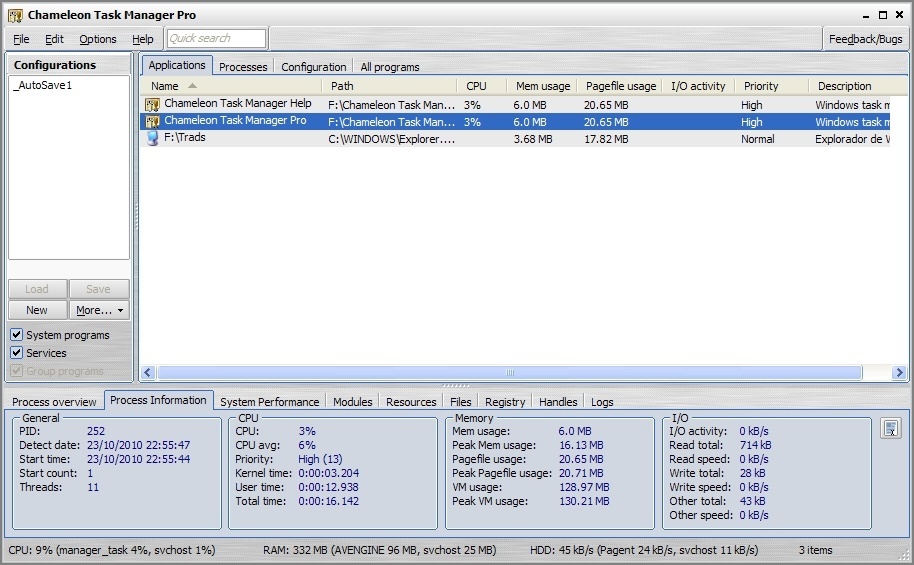Click the PID value 252
914x565 pixels.
(96, 431)
